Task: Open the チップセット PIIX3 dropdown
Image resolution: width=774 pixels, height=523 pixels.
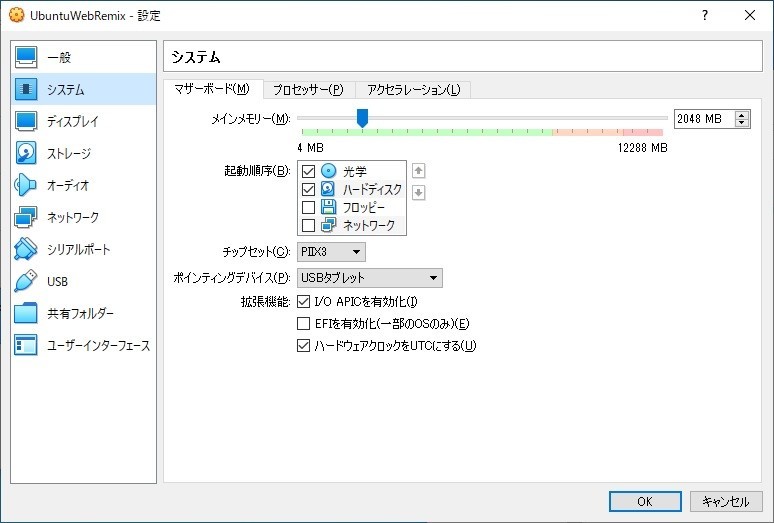Action: [331, 252]
